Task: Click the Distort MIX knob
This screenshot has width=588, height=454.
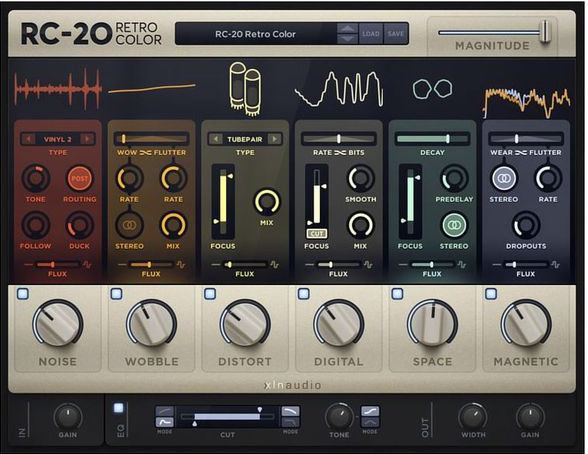Action: (267, 202)
